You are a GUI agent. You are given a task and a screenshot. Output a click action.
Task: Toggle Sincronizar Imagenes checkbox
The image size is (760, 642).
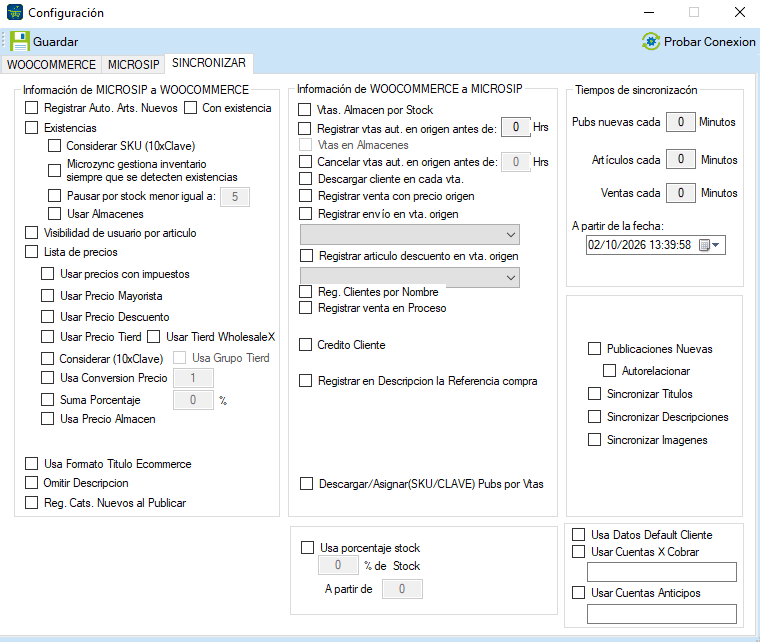coord(594,439)
